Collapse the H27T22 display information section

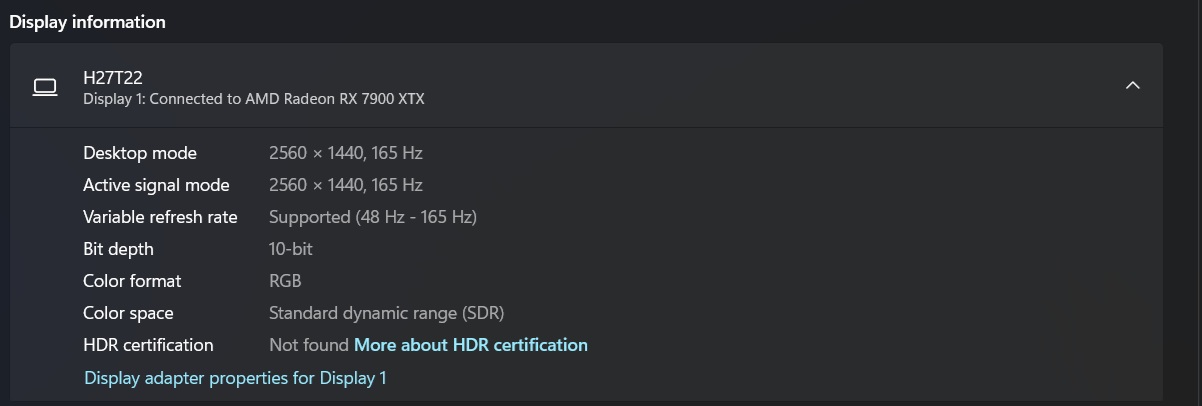tap(1132, 86)
